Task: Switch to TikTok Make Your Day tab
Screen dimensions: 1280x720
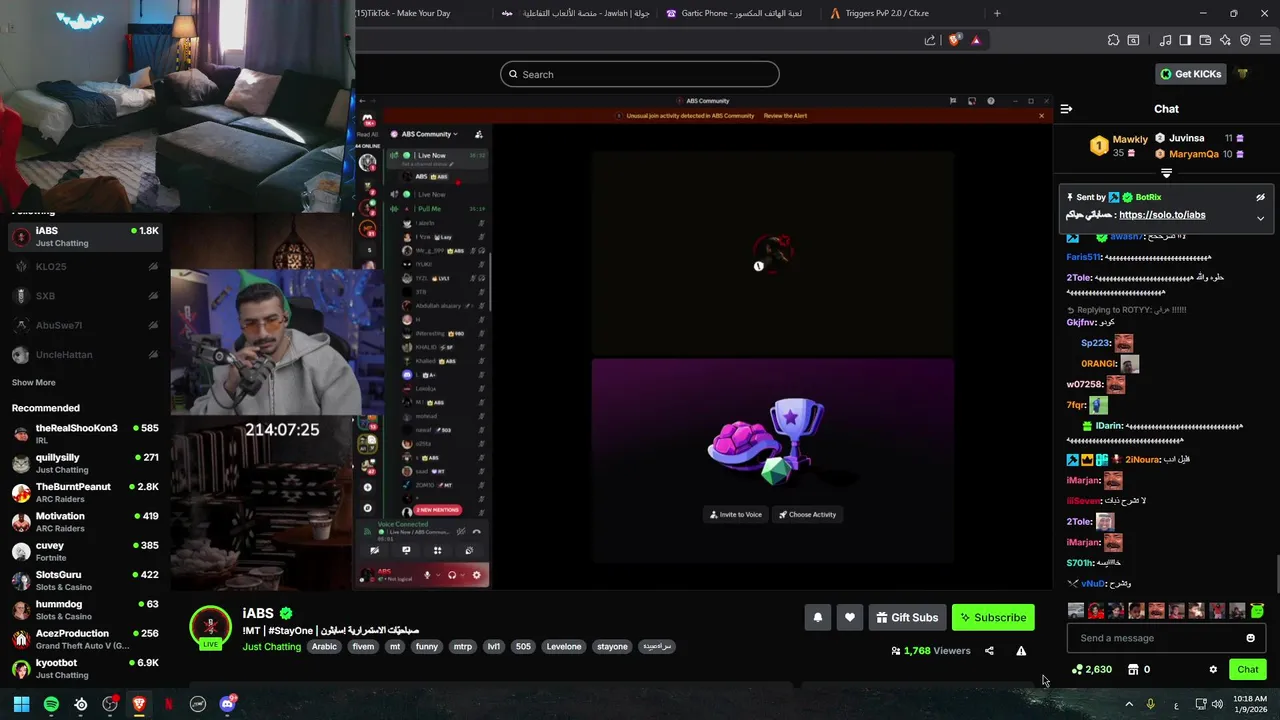Action: click(x=410, y=13)
